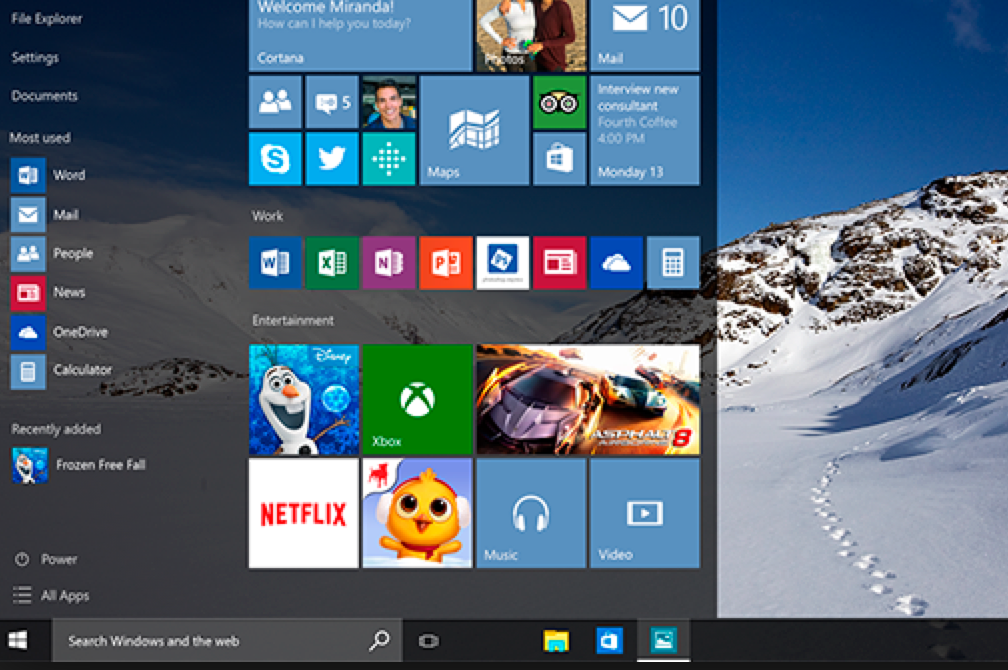Open the TripAdvisor tile
1008x670 pixels.
[559, 102]
